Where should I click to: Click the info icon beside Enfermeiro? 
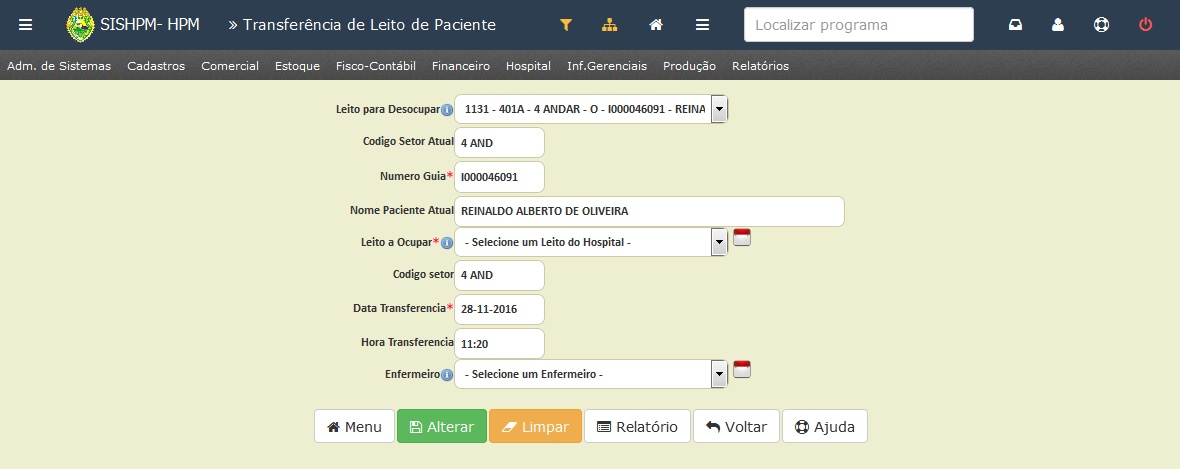pos(447,375)
